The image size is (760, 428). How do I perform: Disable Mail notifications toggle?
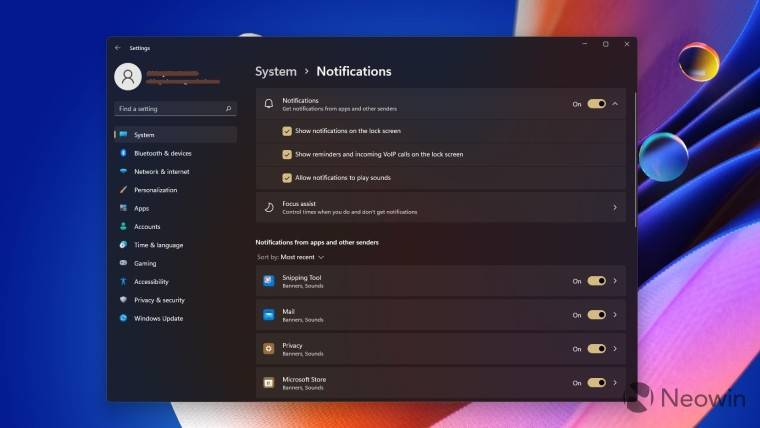(597, 315)
